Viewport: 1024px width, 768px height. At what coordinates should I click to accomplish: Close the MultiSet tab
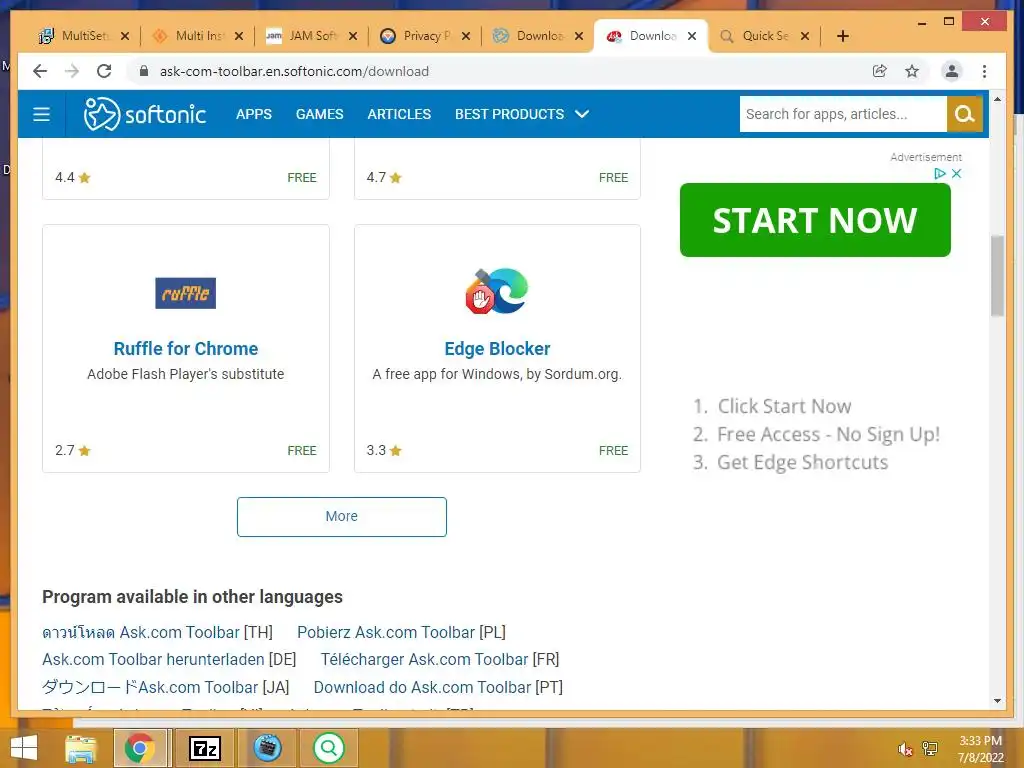pyautogui.click(x=125, y=36)
